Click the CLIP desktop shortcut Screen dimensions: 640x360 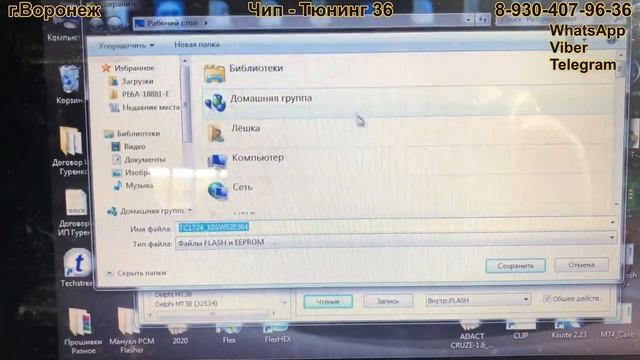pyautogui.click(x=520, y=330)
